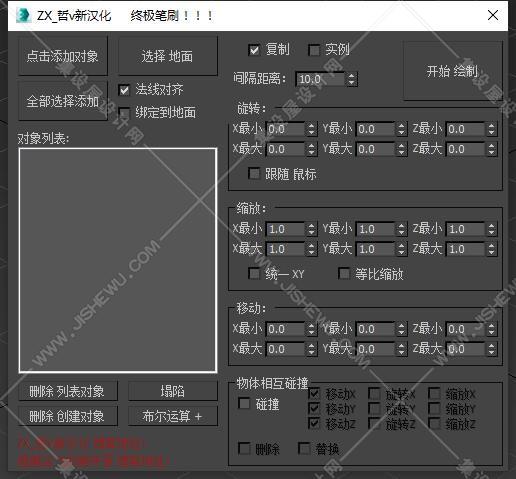Enable the 实例 checkbox

coord(314,50)
